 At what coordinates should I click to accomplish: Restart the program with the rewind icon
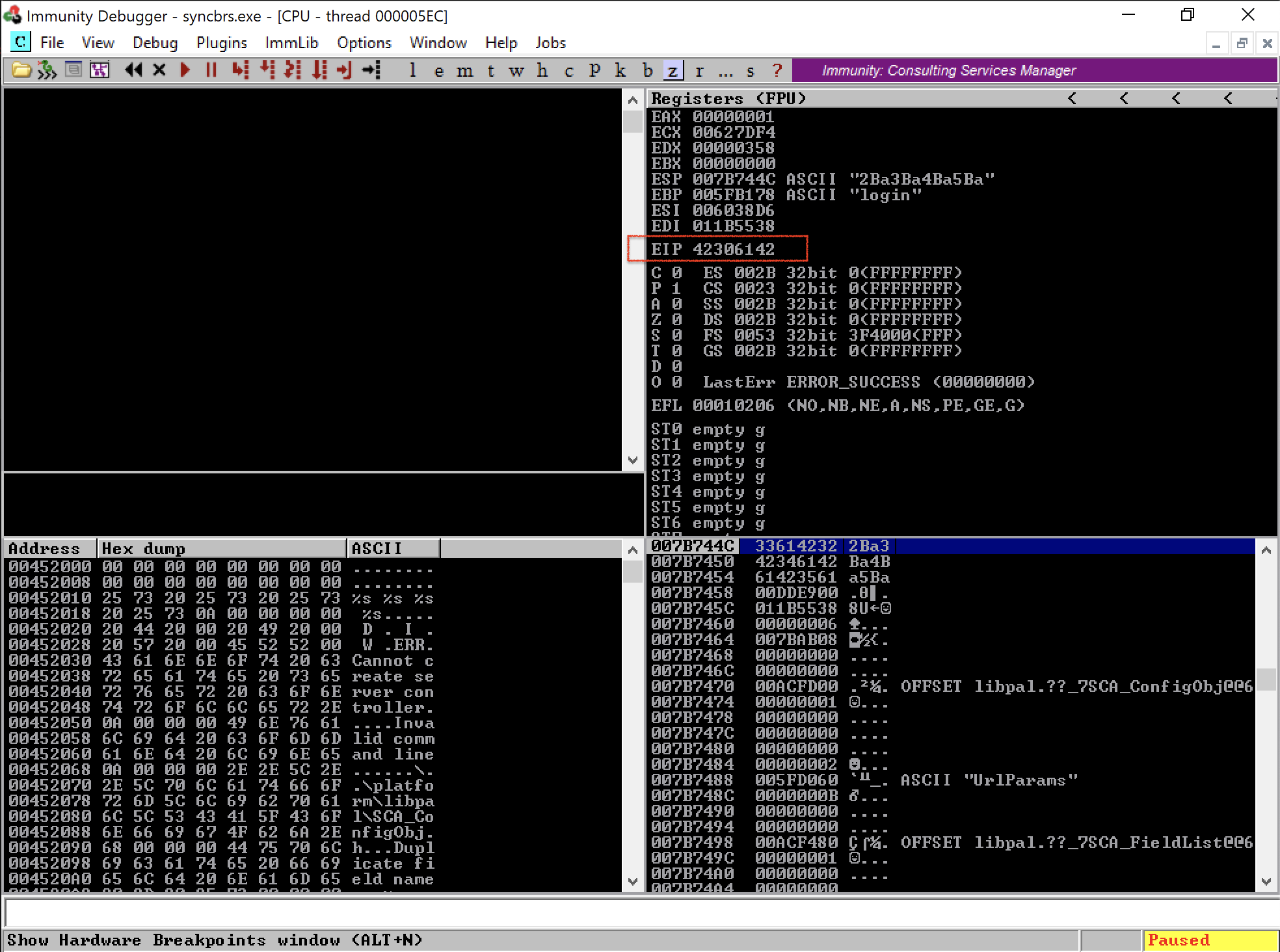pyautogui.click(x=133, y=70)
